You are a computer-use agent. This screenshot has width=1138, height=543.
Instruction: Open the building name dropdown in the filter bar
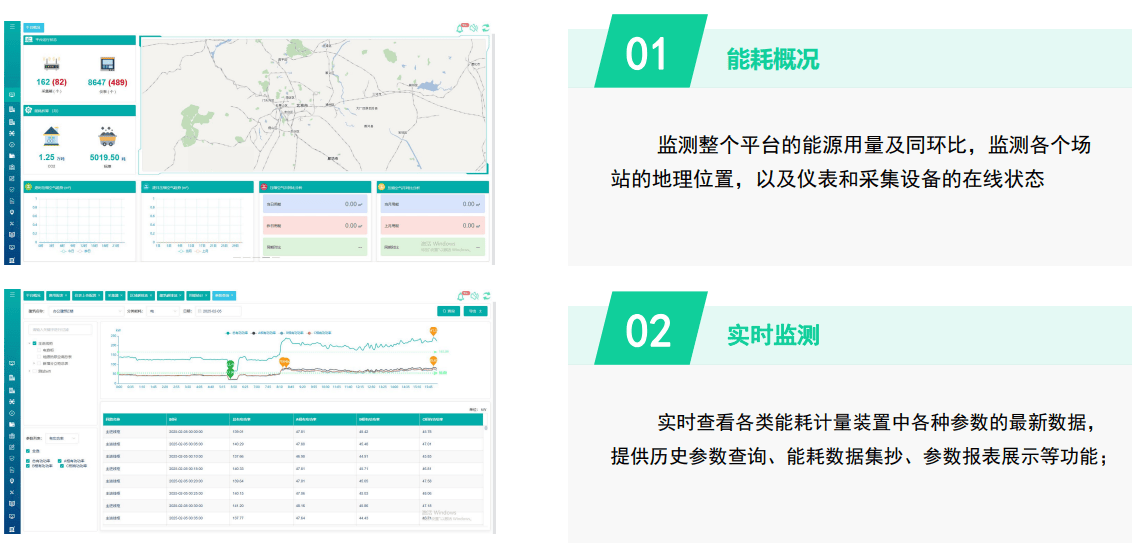tap(86, 311)
